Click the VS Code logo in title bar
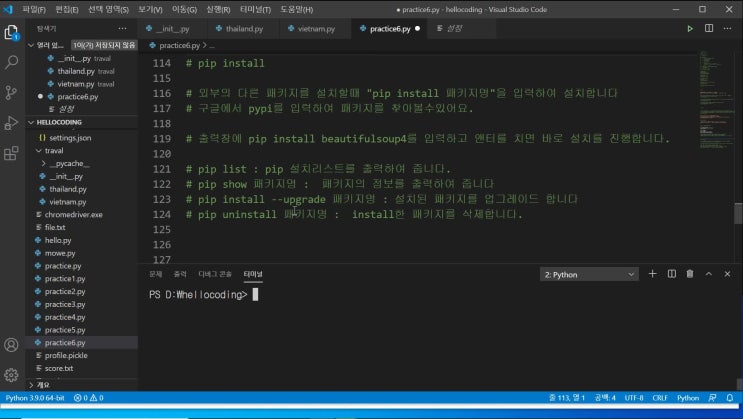This screenshot has width=743, height=419. point(8,9)
